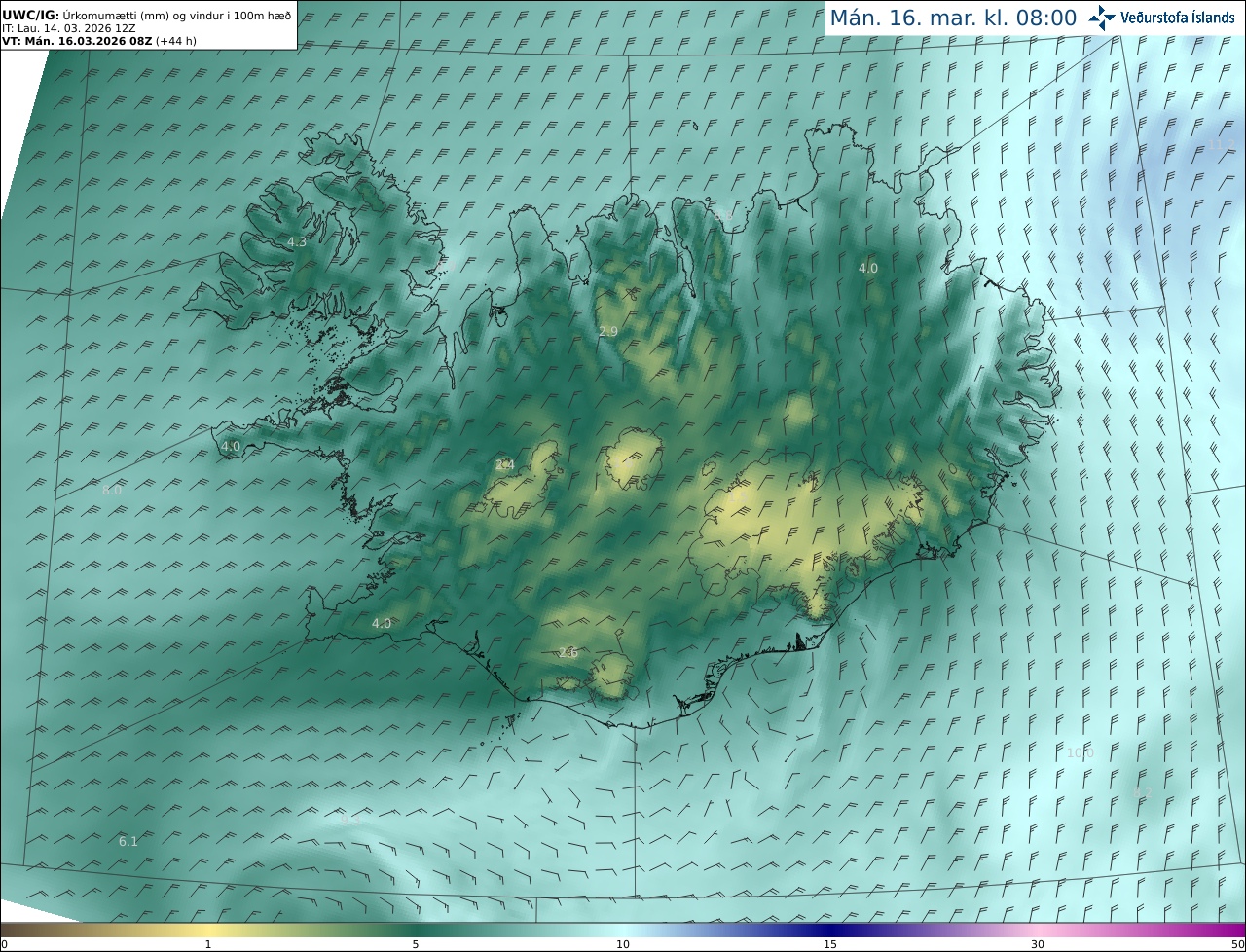Click the colorbar tick label '1'

[208, 944]
